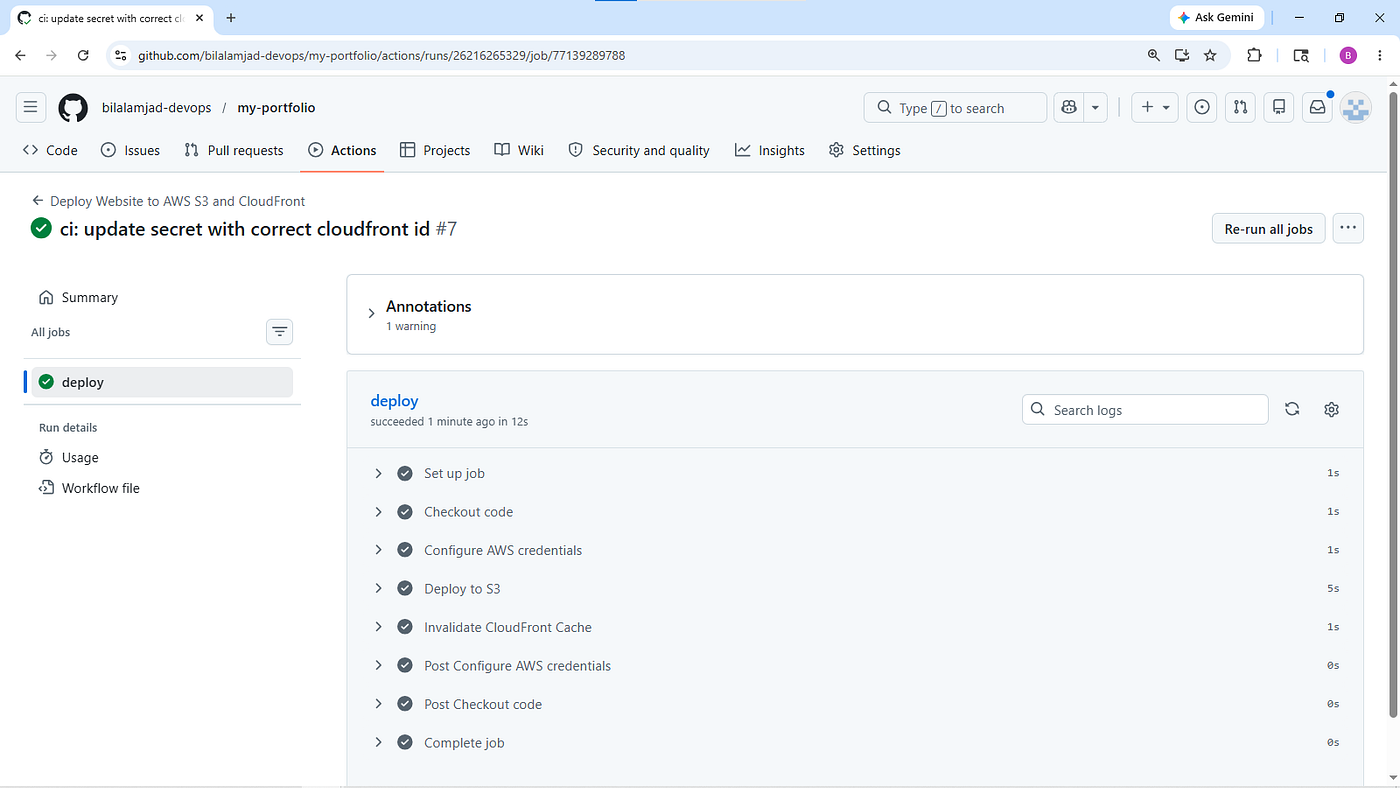The image size is (1400, 788).
Task: Click the deploy job title heading
Action: coord(394,401)
